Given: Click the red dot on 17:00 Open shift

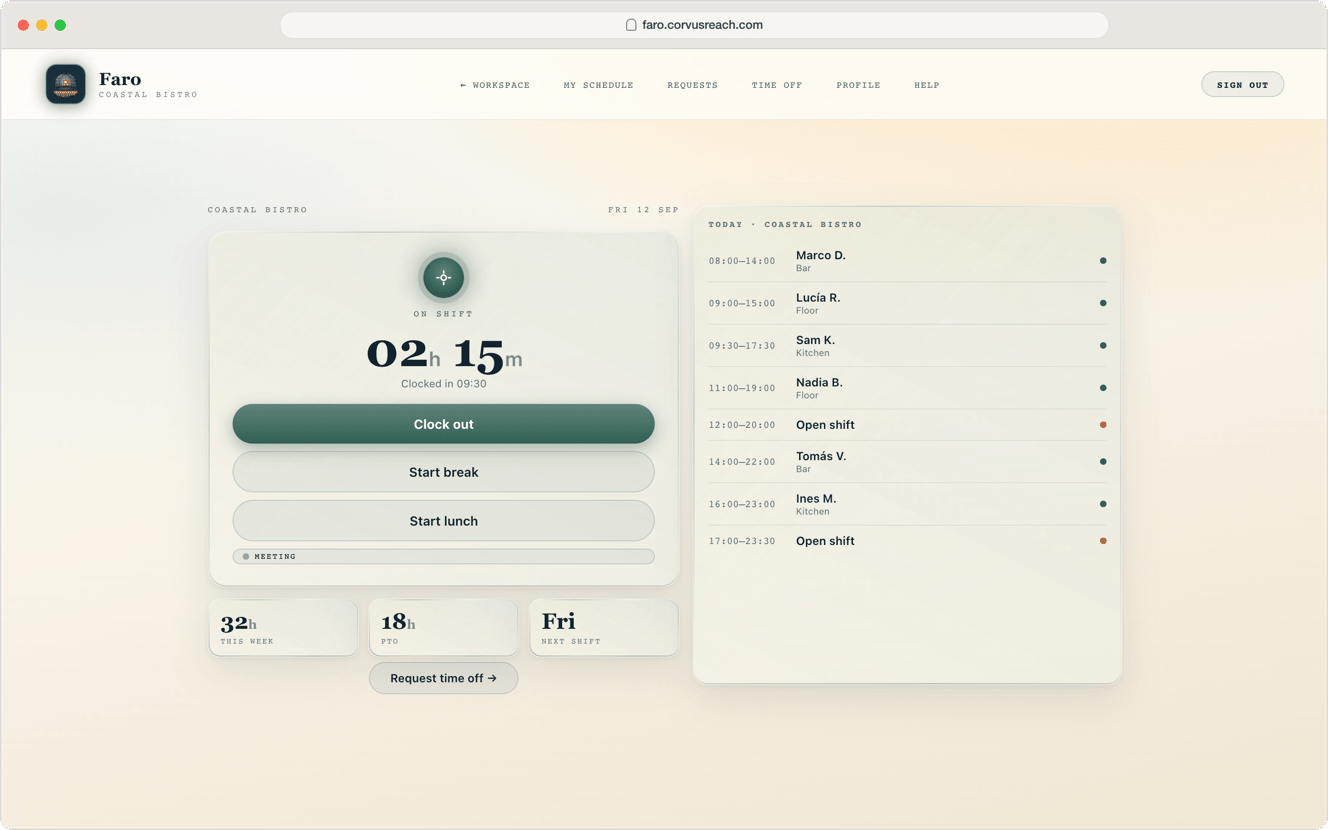Looking at the screenshot, I should (1103, 541).
